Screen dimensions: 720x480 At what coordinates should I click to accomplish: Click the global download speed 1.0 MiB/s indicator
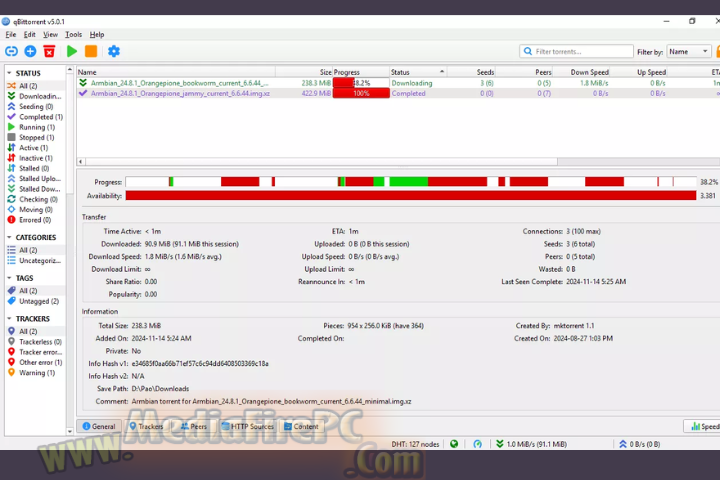[532, 444]
